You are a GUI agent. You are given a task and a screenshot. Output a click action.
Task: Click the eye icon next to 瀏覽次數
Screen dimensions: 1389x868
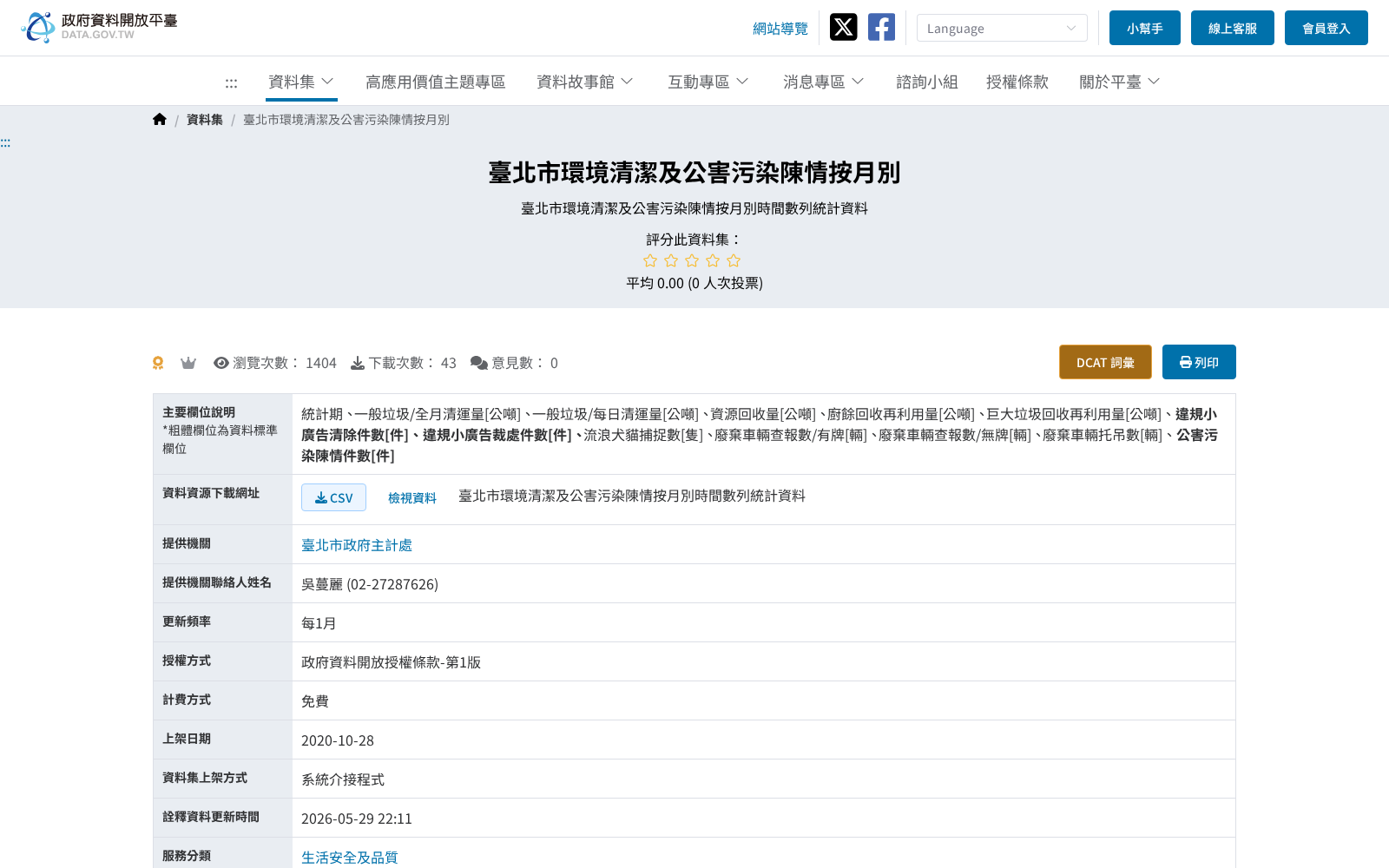221,363
